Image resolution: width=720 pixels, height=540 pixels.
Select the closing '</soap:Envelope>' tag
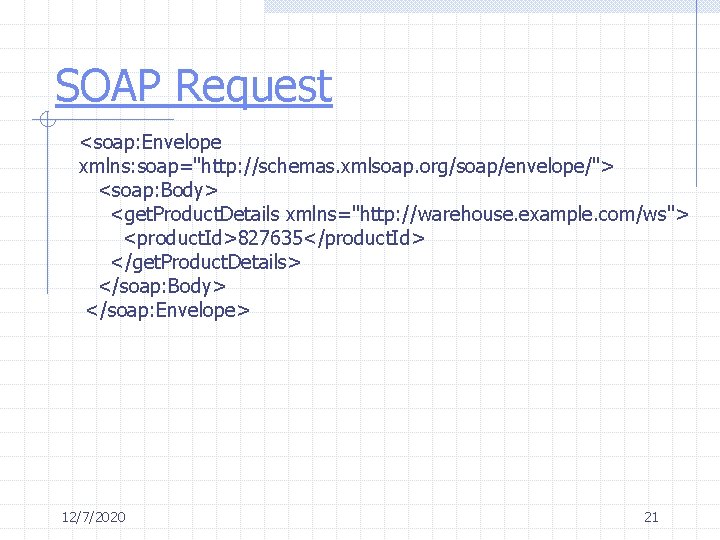(168, 310)
